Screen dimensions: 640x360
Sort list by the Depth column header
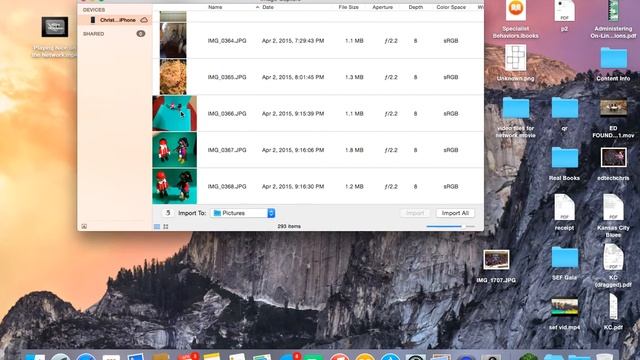416,7
